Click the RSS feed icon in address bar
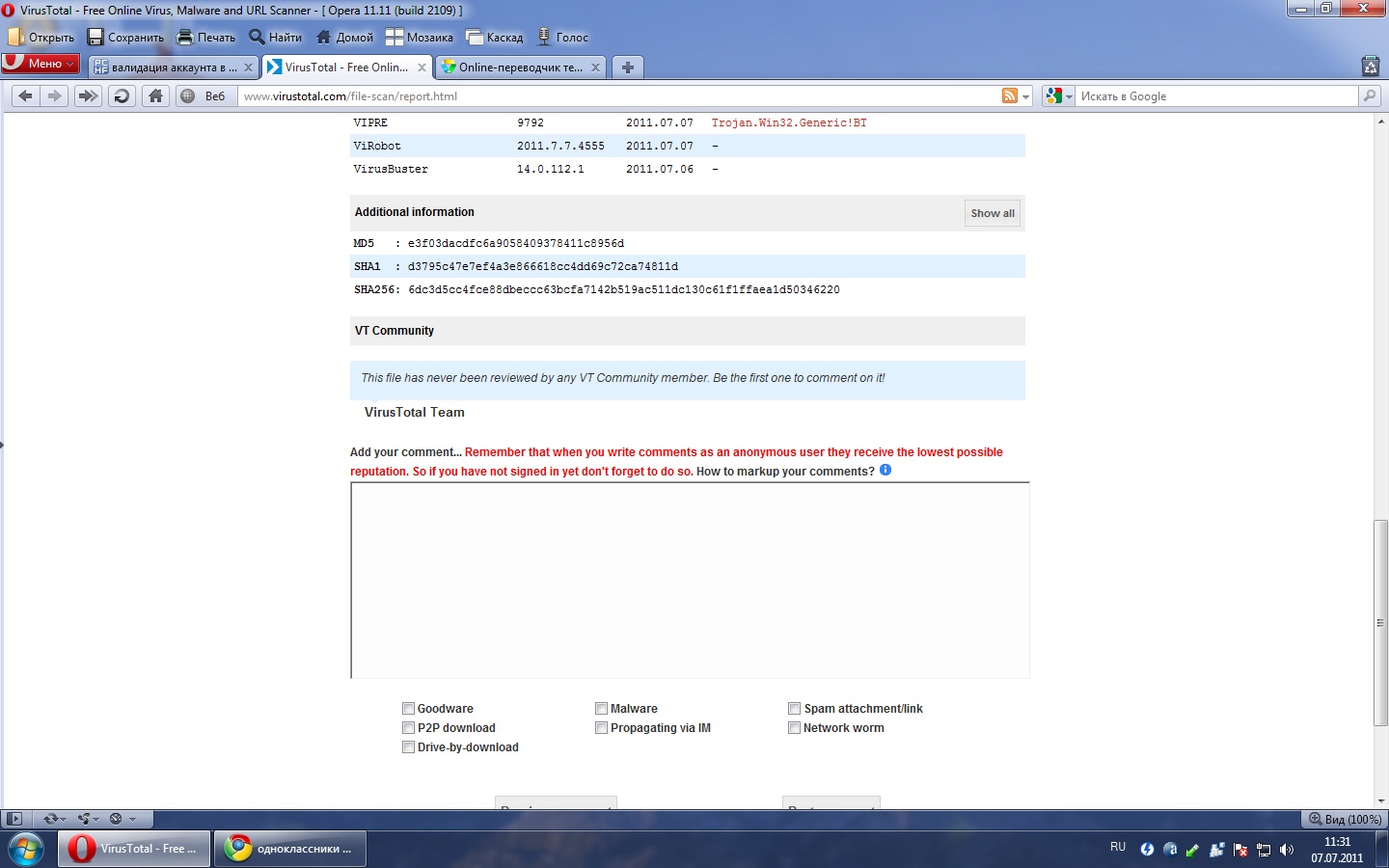Screen dimensions: 1389x868 (1010, 96)
